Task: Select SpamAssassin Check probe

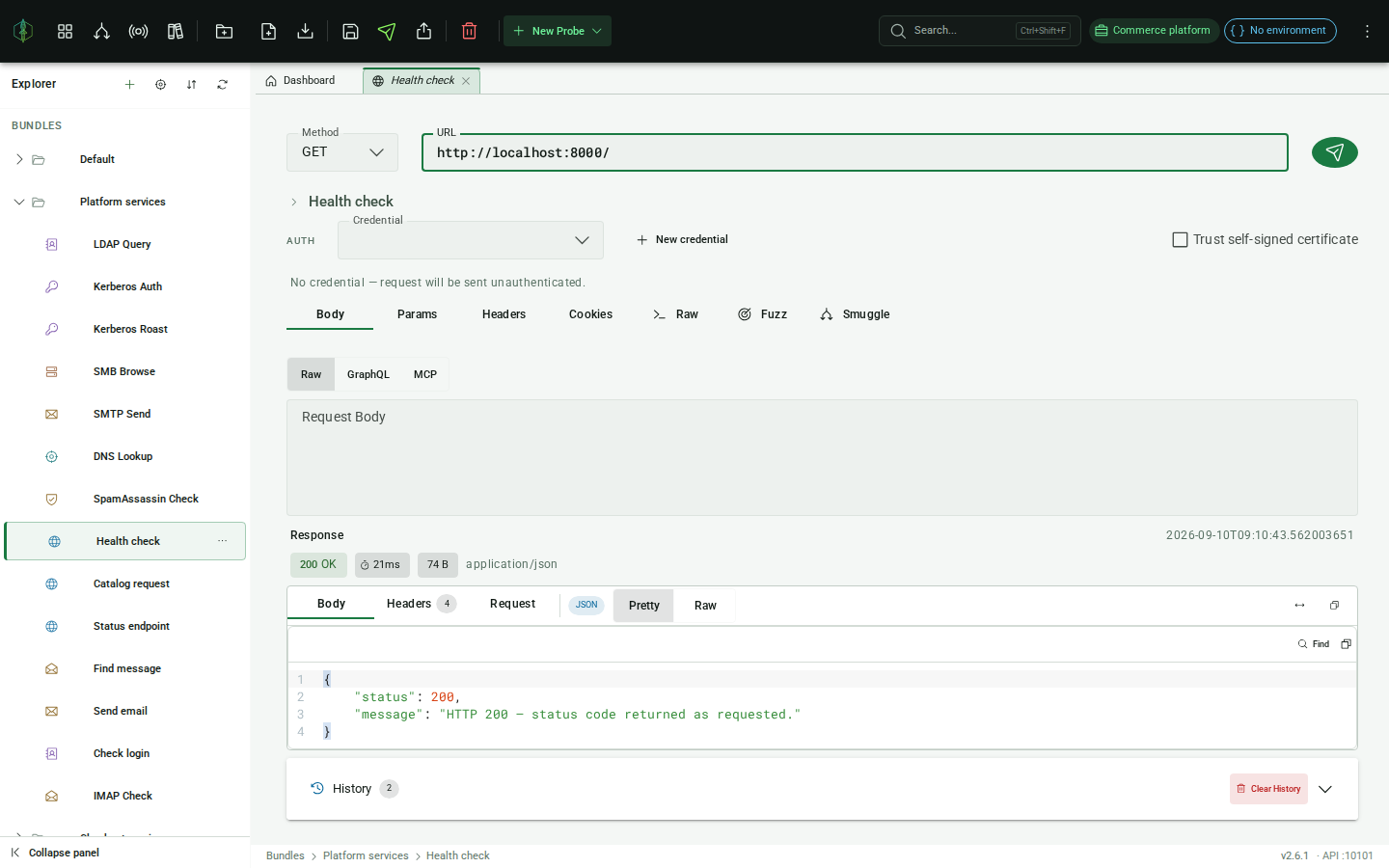Action: (x=125, y=499)
